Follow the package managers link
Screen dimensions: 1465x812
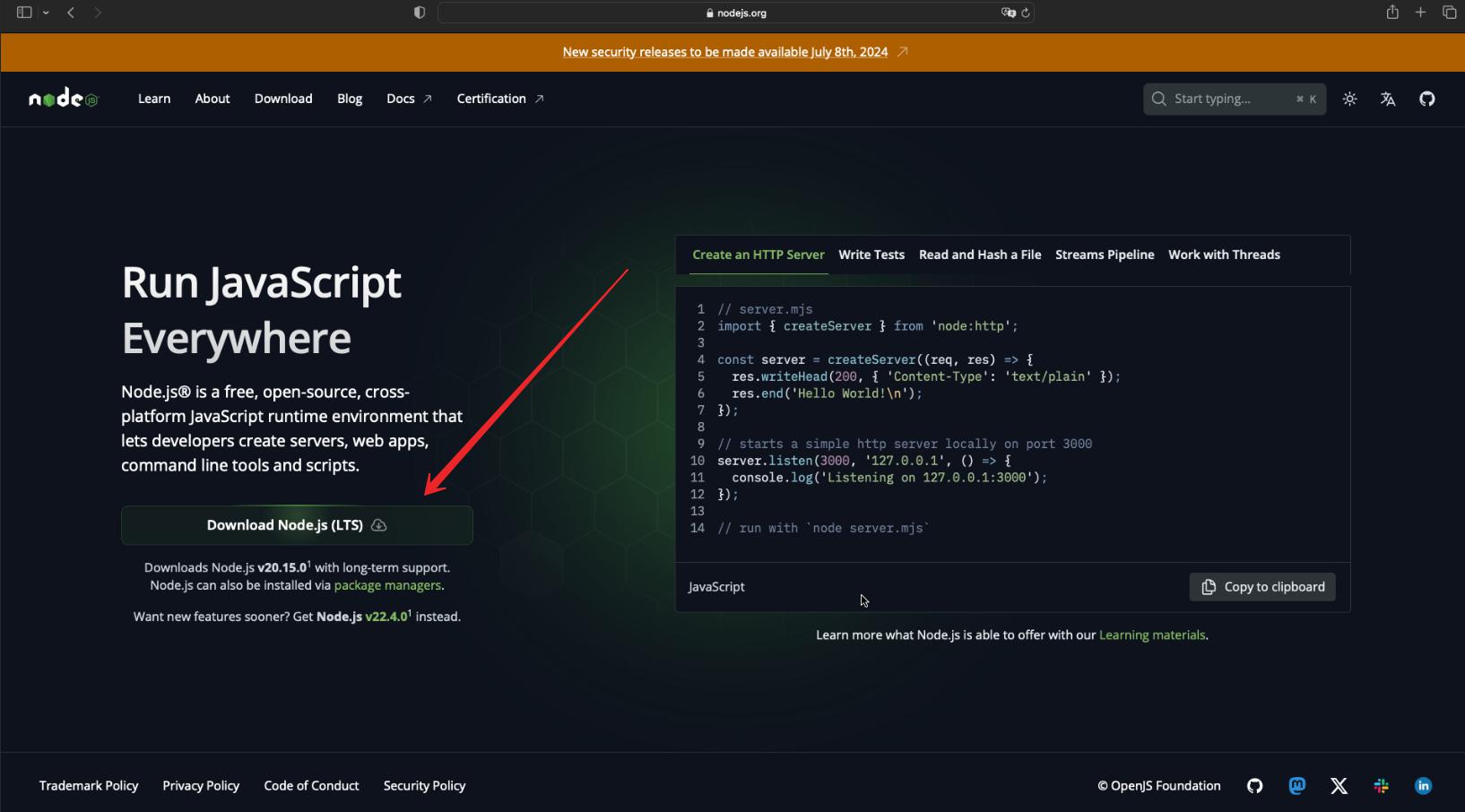click(387, 585)
